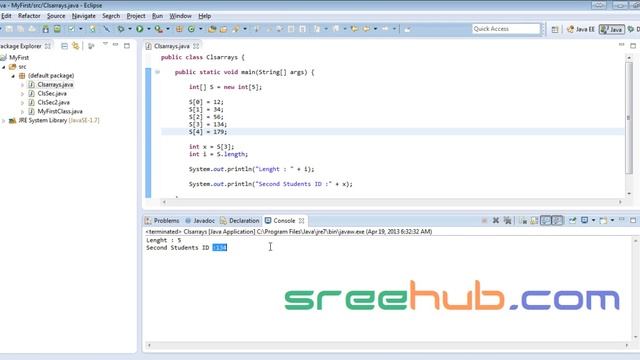Click the editor horizontal scrollbar right arrow

(x=620, y=202)
